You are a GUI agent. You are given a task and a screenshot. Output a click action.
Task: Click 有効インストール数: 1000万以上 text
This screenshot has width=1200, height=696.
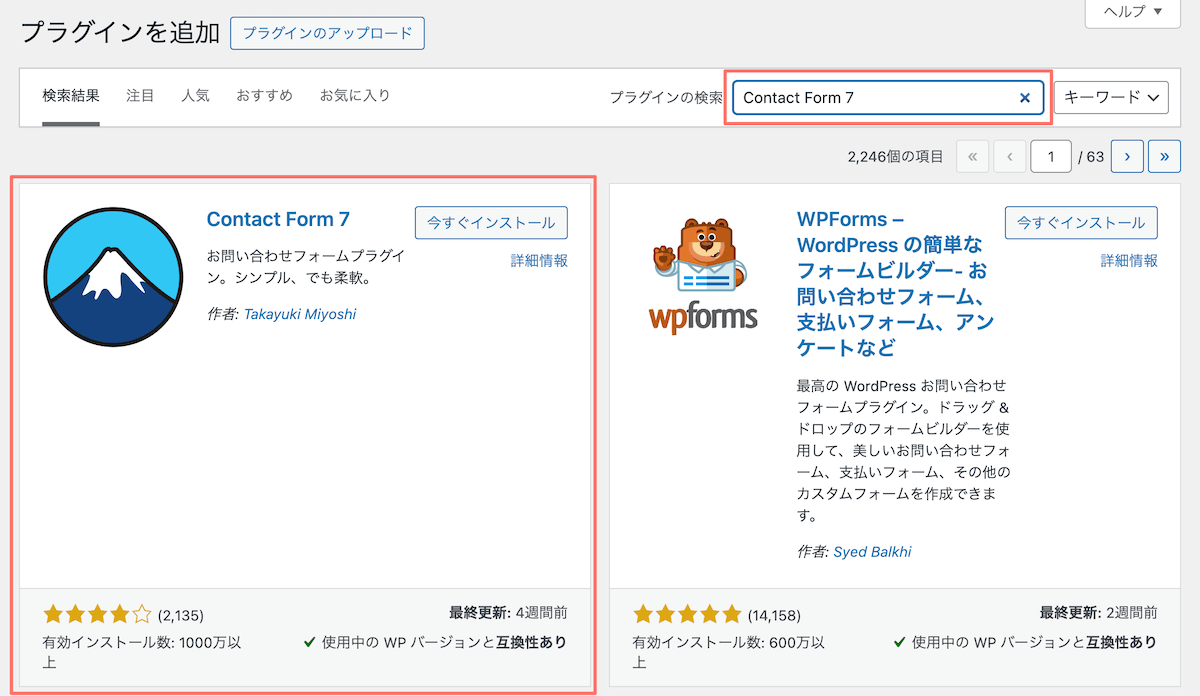click(x=142, y=652)
